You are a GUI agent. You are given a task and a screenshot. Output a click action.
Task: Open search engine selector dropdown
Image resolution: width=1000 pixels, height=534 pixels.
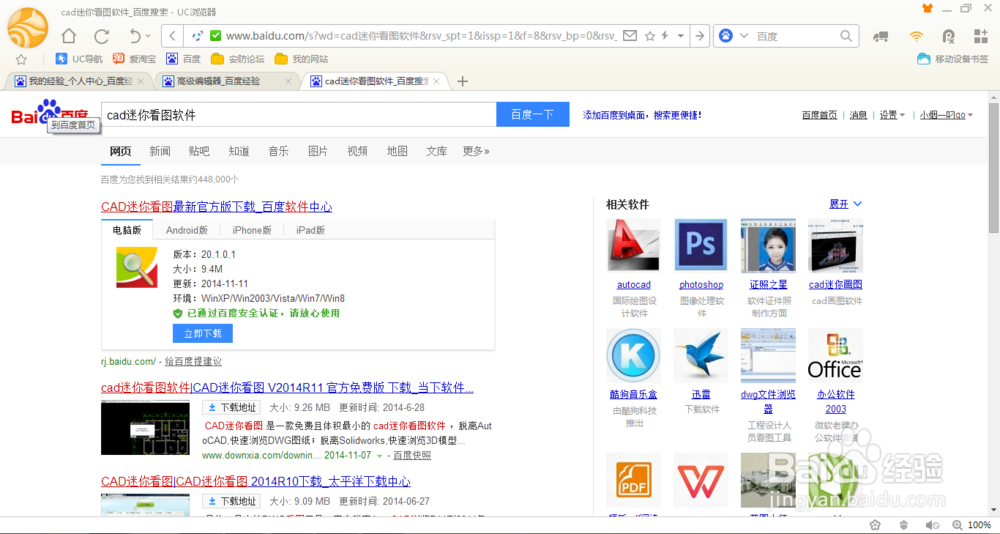click(744, 36)
